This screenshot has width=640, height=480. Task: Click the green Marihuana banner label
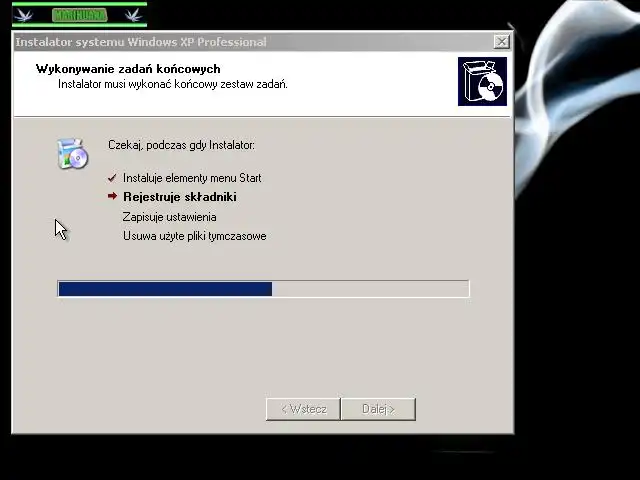80,16
